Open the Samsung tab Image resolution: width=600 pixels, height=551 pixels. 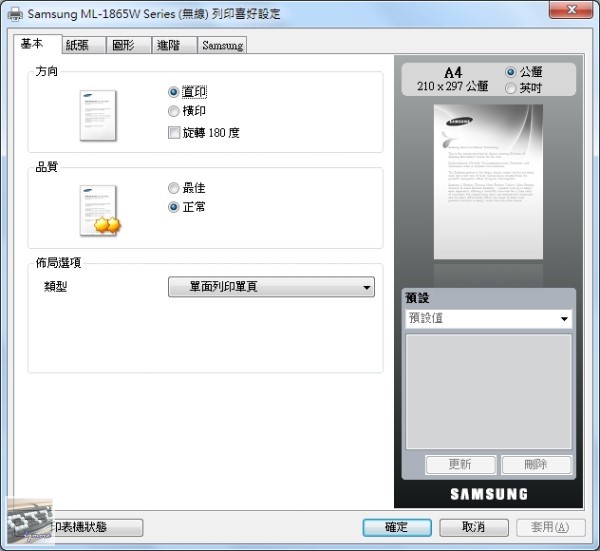coord(222,45)
